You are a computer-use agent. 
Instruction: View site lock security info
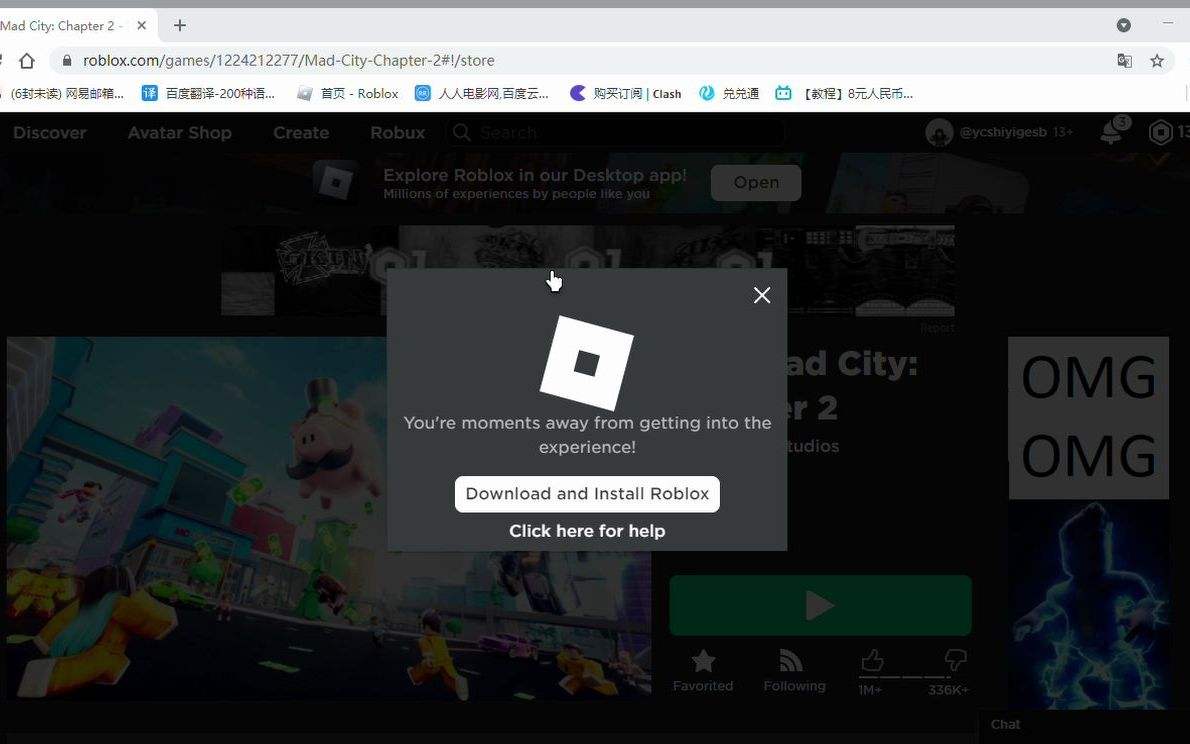[67, 61]
